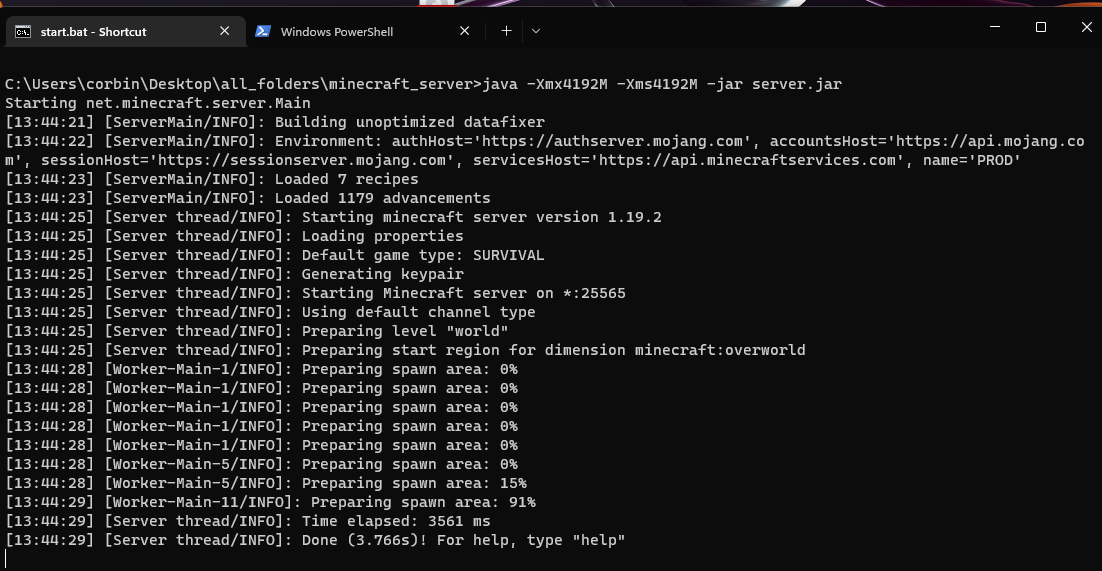
Task: Close the Windows PowerShell tab
Action: (464, 31)
